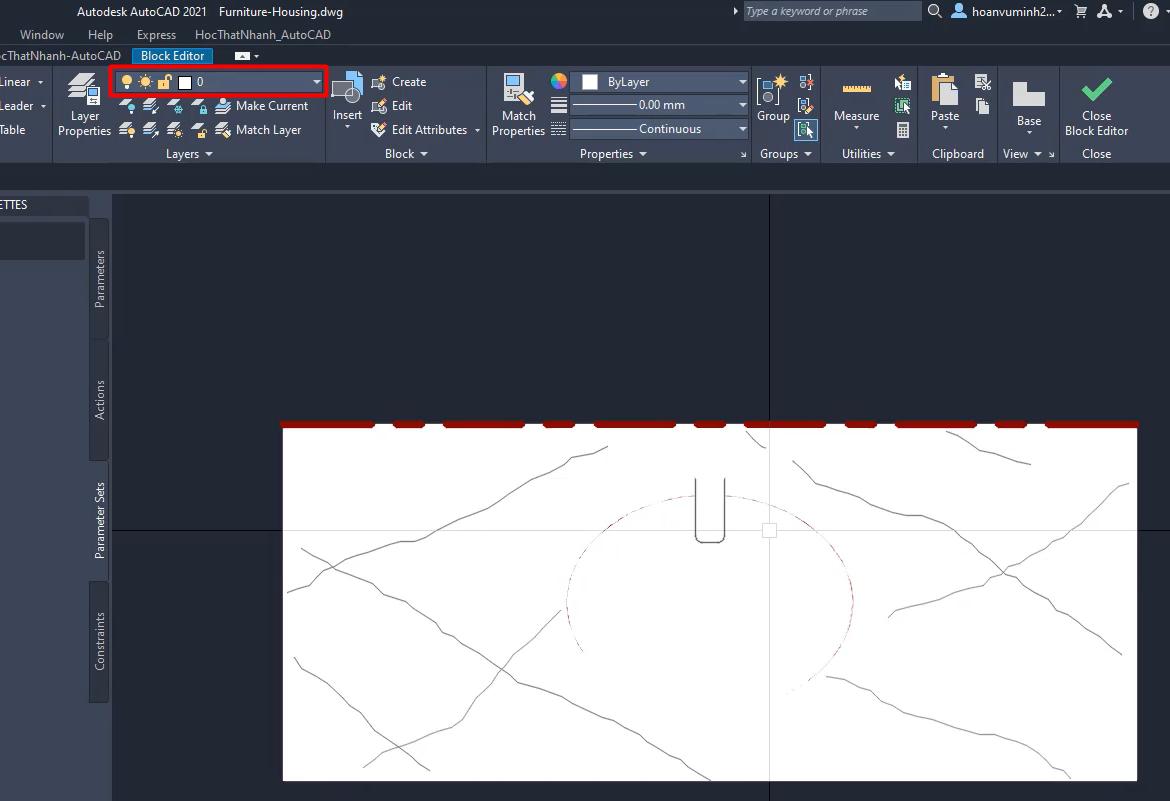Screen dimensions: 1170x801
Task: Open the layer selection dropdown
Action: point(315,81)
